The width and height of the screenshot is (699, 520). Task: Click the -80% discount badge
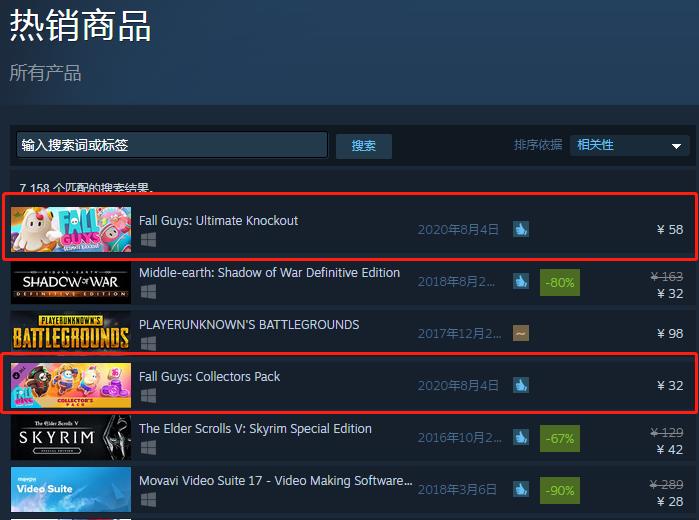point(560,282)
